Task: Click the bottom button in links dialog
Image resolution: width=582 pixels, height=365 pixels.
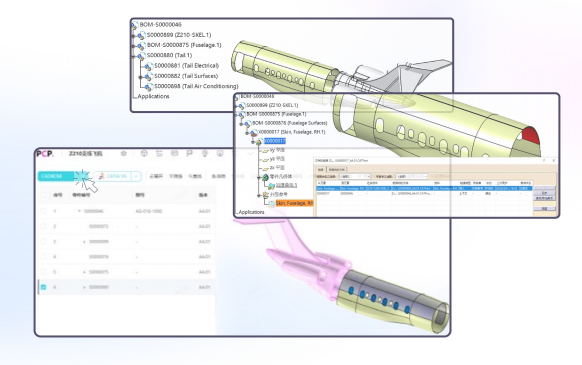Action: coord(544,209)
